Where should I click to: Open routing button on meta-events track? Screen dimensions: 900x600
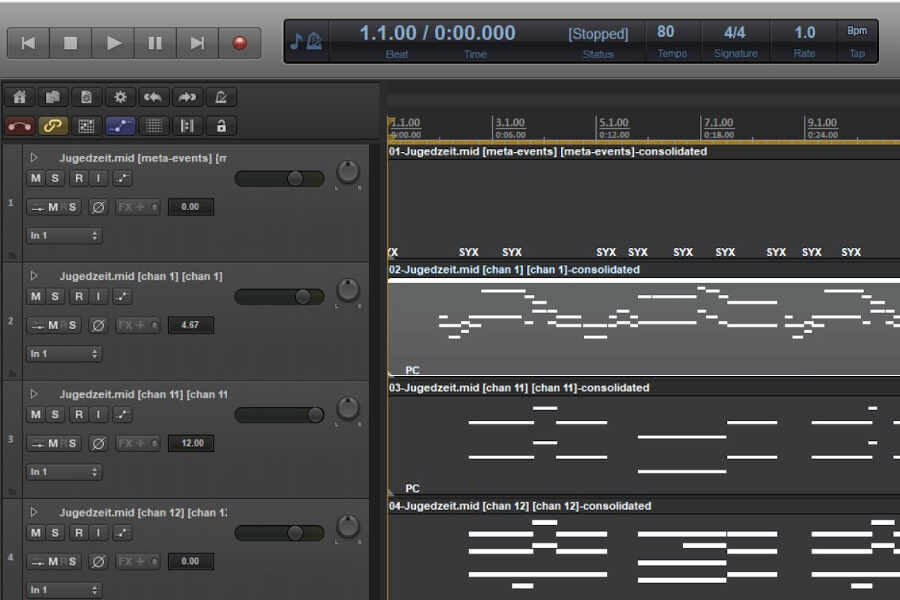(54, 207)
